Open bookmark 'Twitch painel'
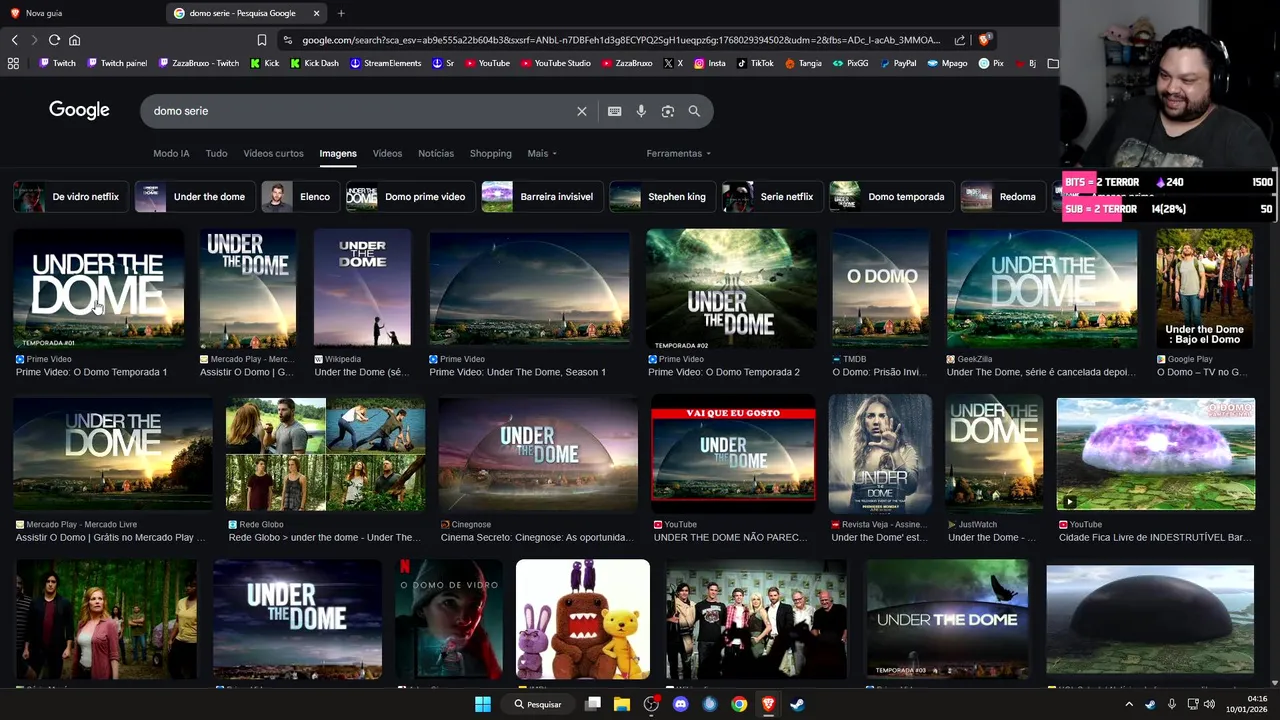1280x720 pixels. point(117,63)
